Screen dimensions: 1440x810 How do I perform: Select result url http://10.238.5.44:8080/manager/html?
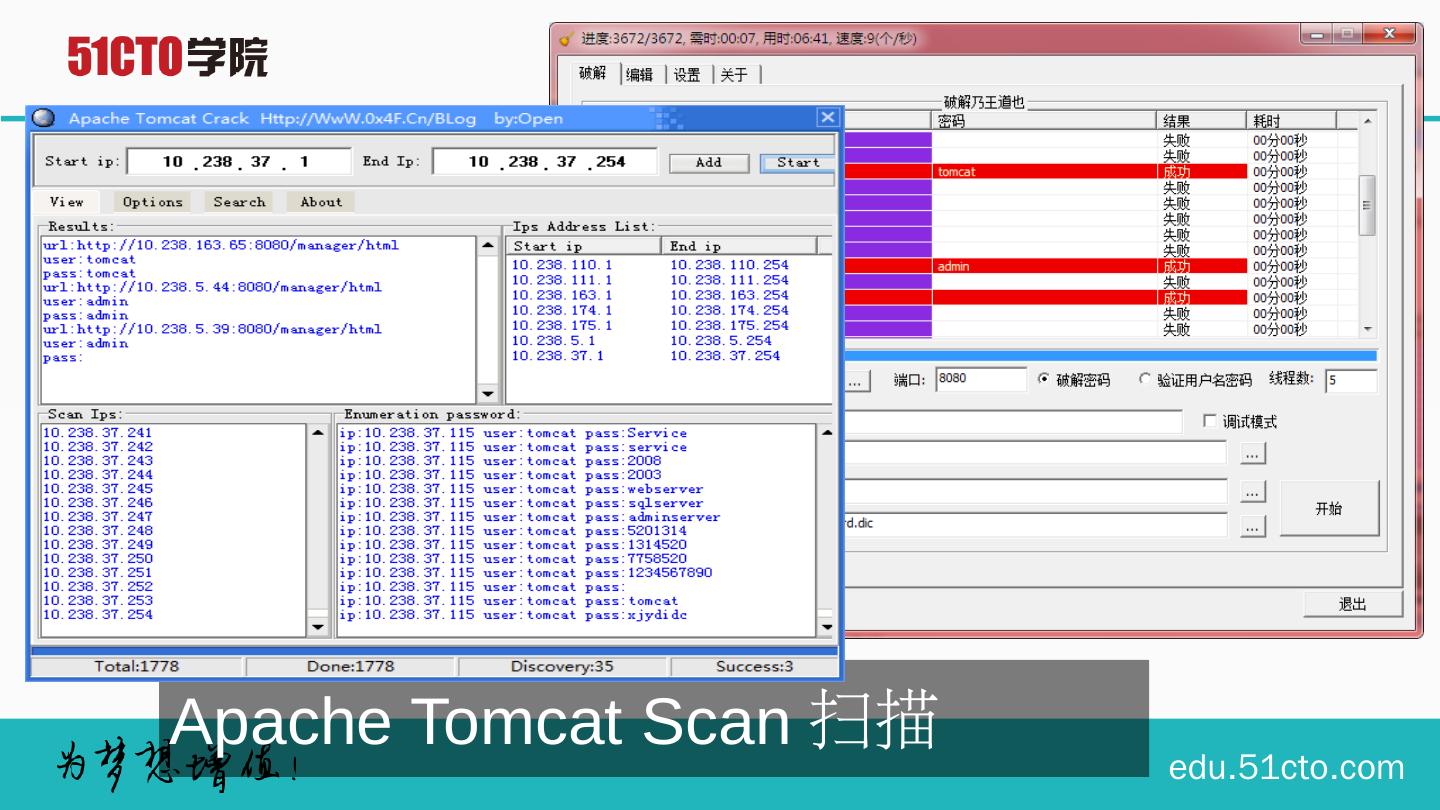213,287
